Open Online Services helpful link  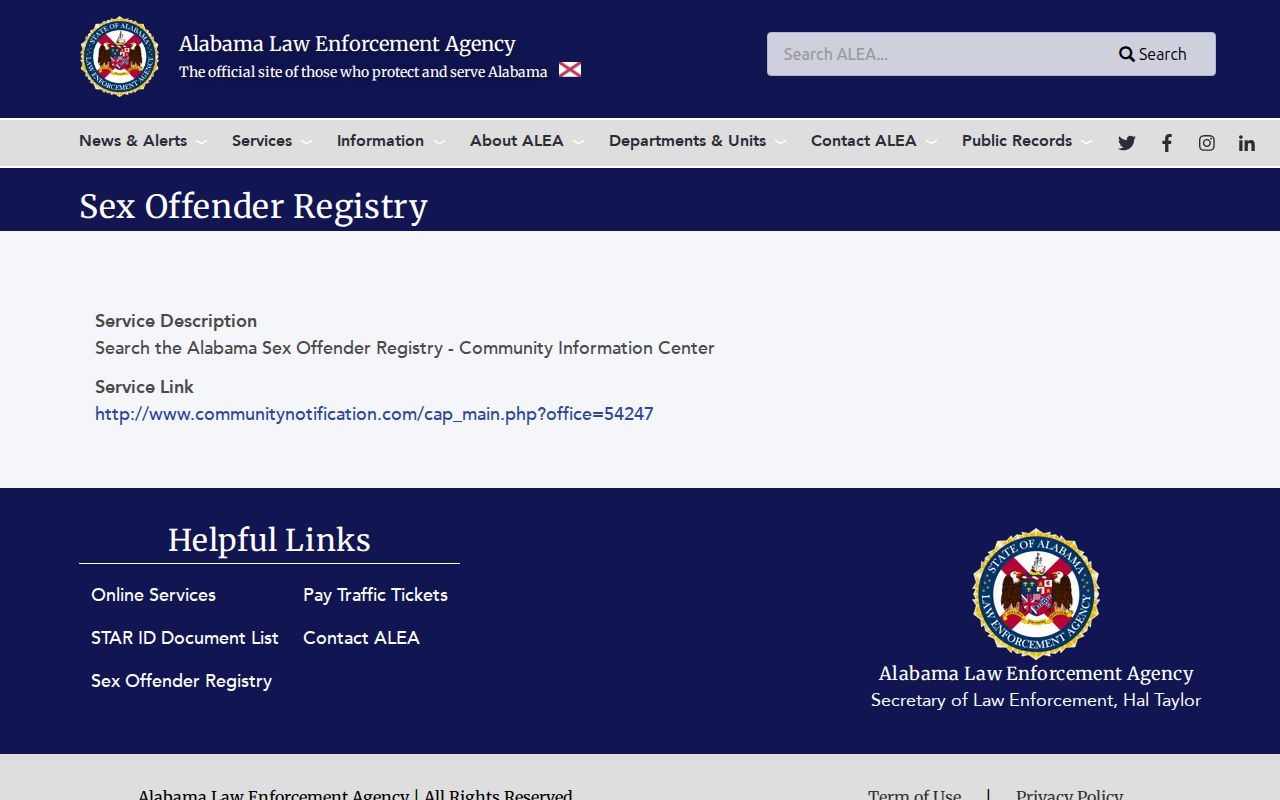(x=153, y=595)
